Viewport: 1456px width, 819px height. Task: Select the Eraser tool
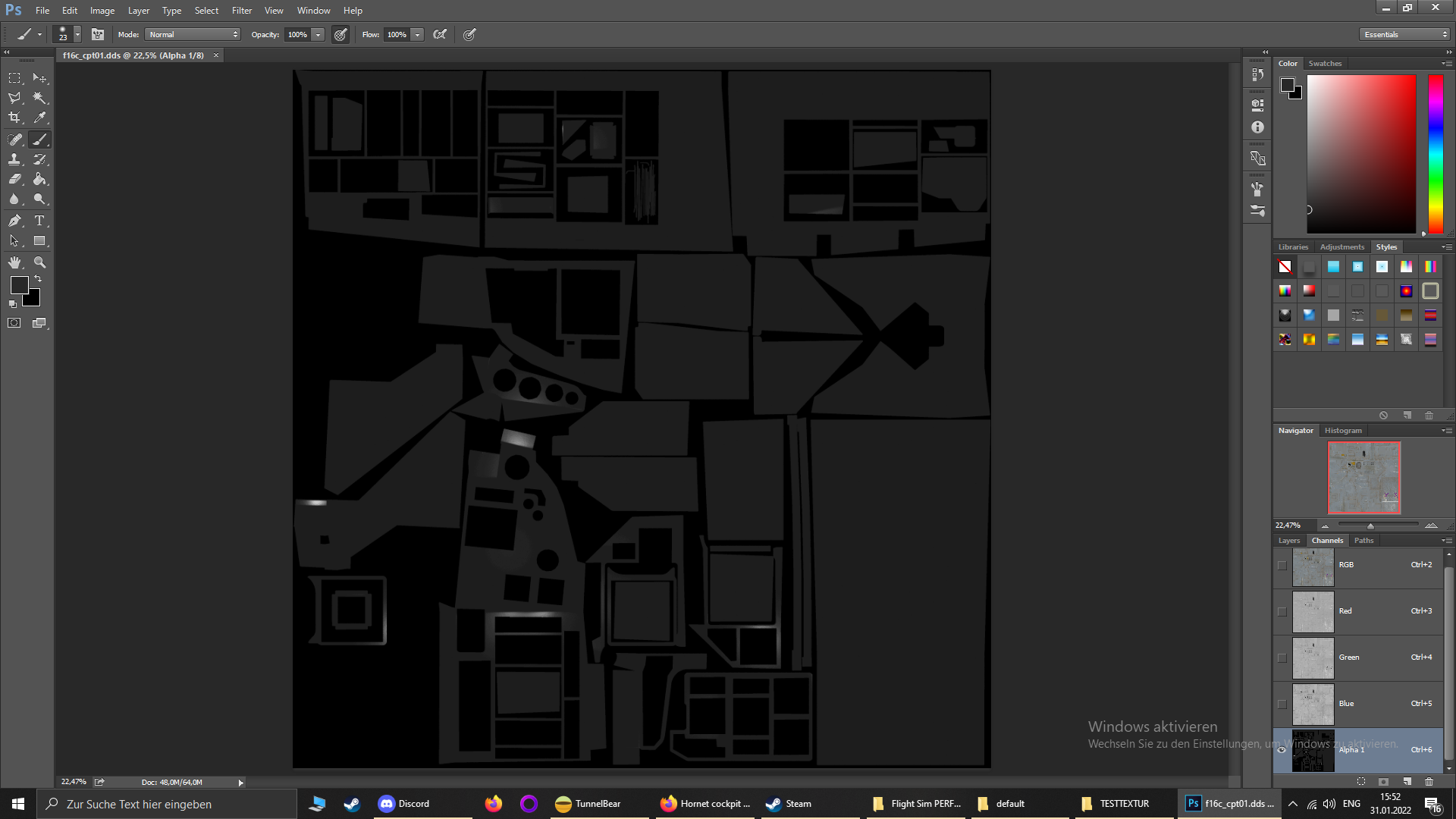click(x=14, y=179)
